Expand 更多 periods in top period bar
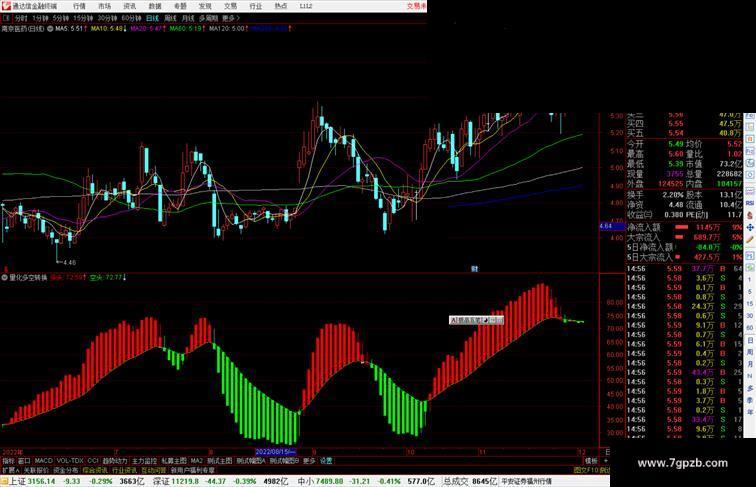 [x=230, y=18]
